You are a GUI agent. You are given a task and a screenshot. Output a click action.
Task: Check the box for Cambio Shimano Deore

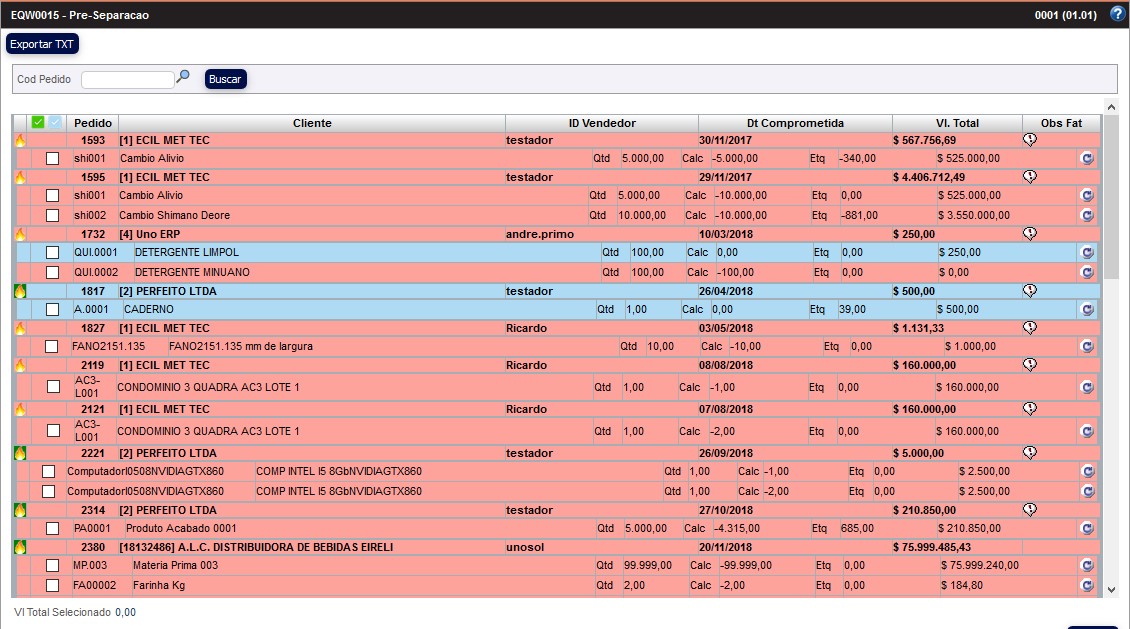(52, 215)
